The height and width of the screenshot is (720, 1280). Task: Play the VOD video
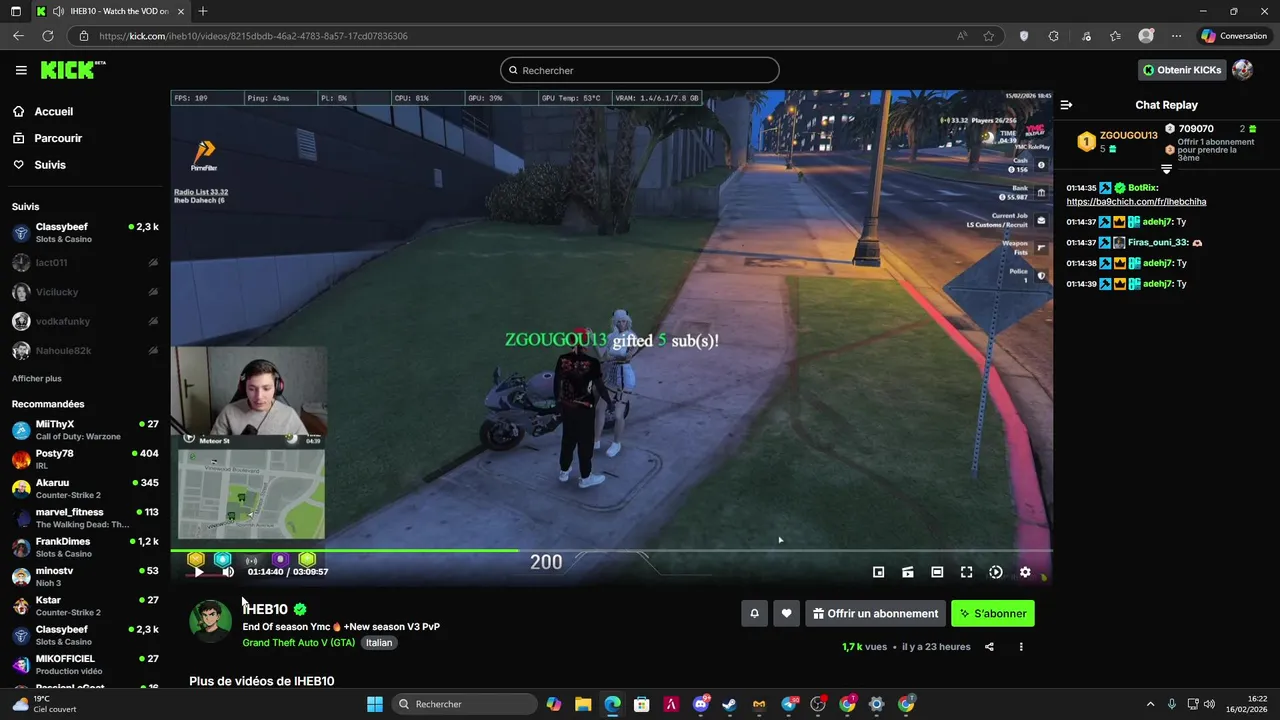tap(198, 572)
